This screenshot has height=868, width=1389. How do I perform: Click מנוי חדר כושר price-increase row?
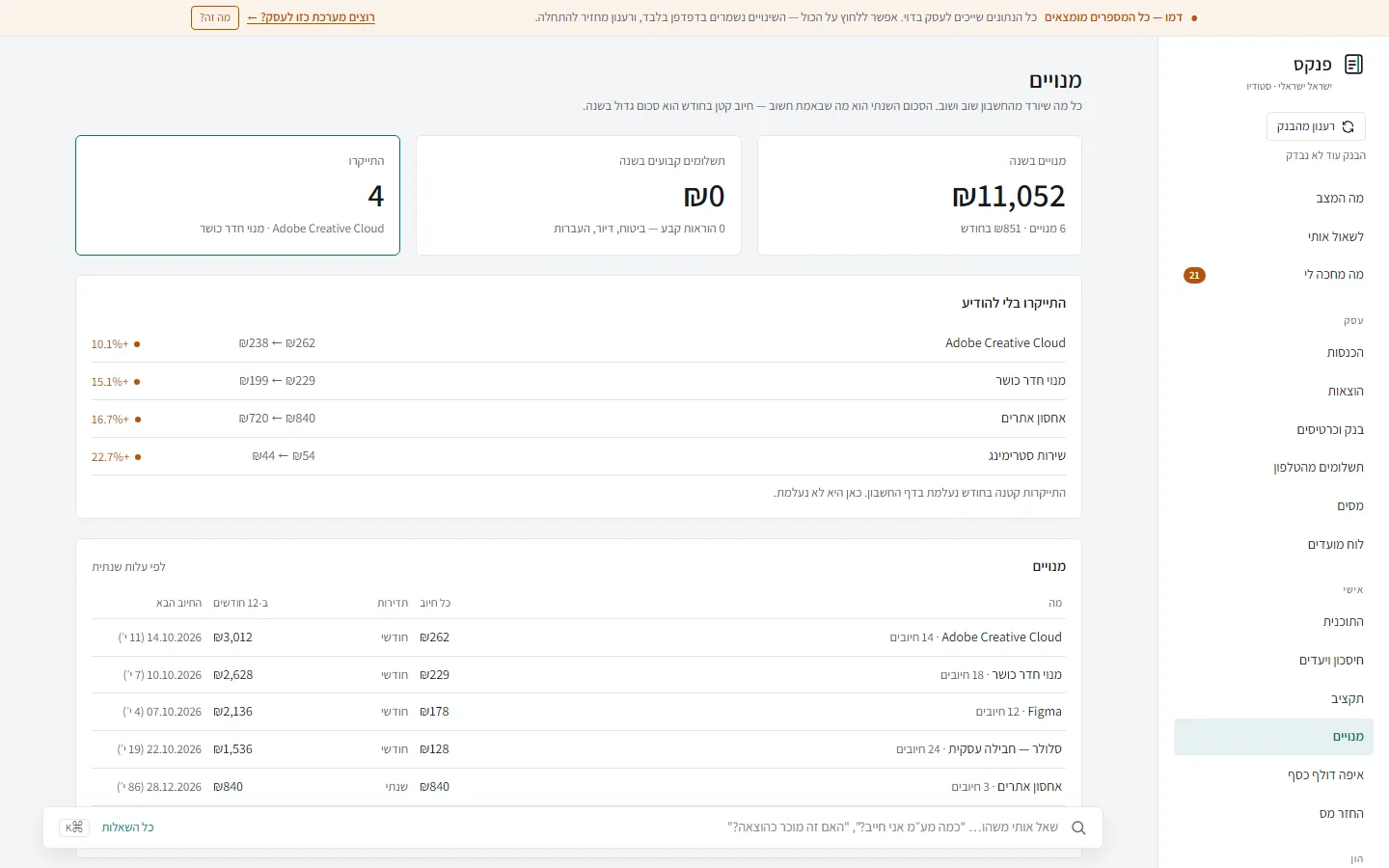pyautogui.click(x=579, y=381)
